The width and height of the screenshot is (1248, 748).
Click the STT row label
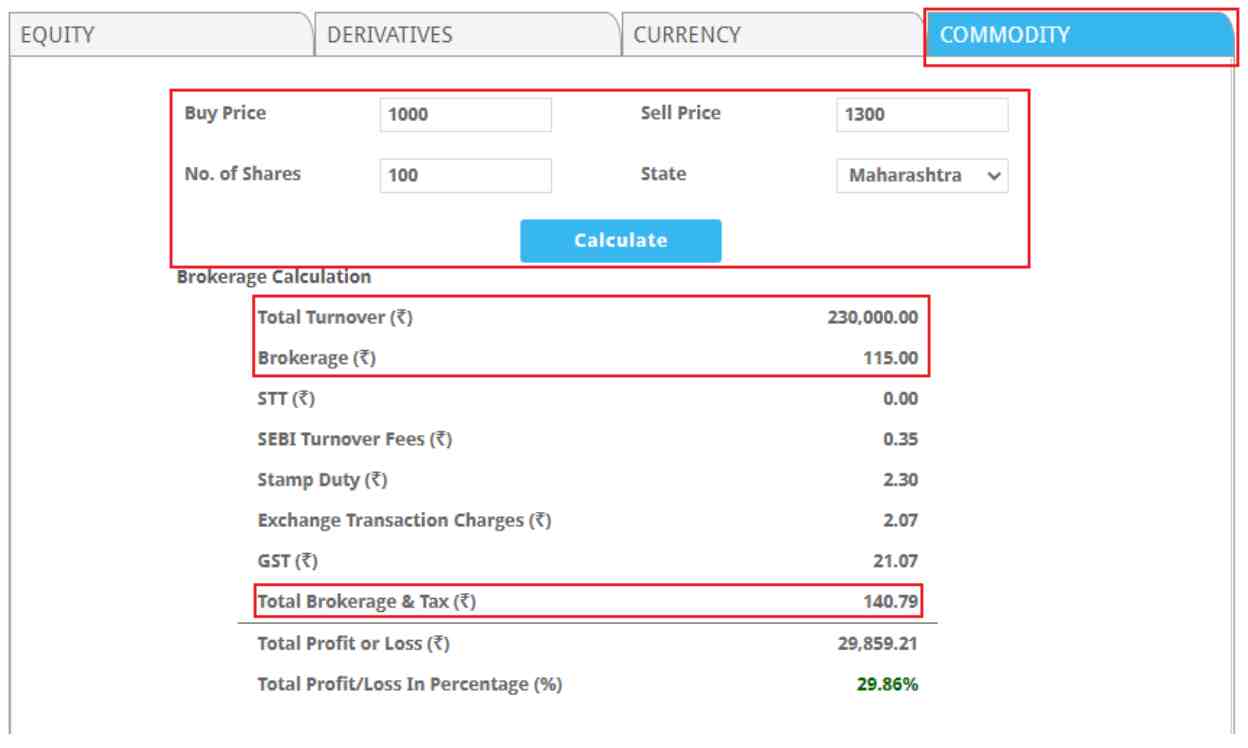[x=286, y=399]
